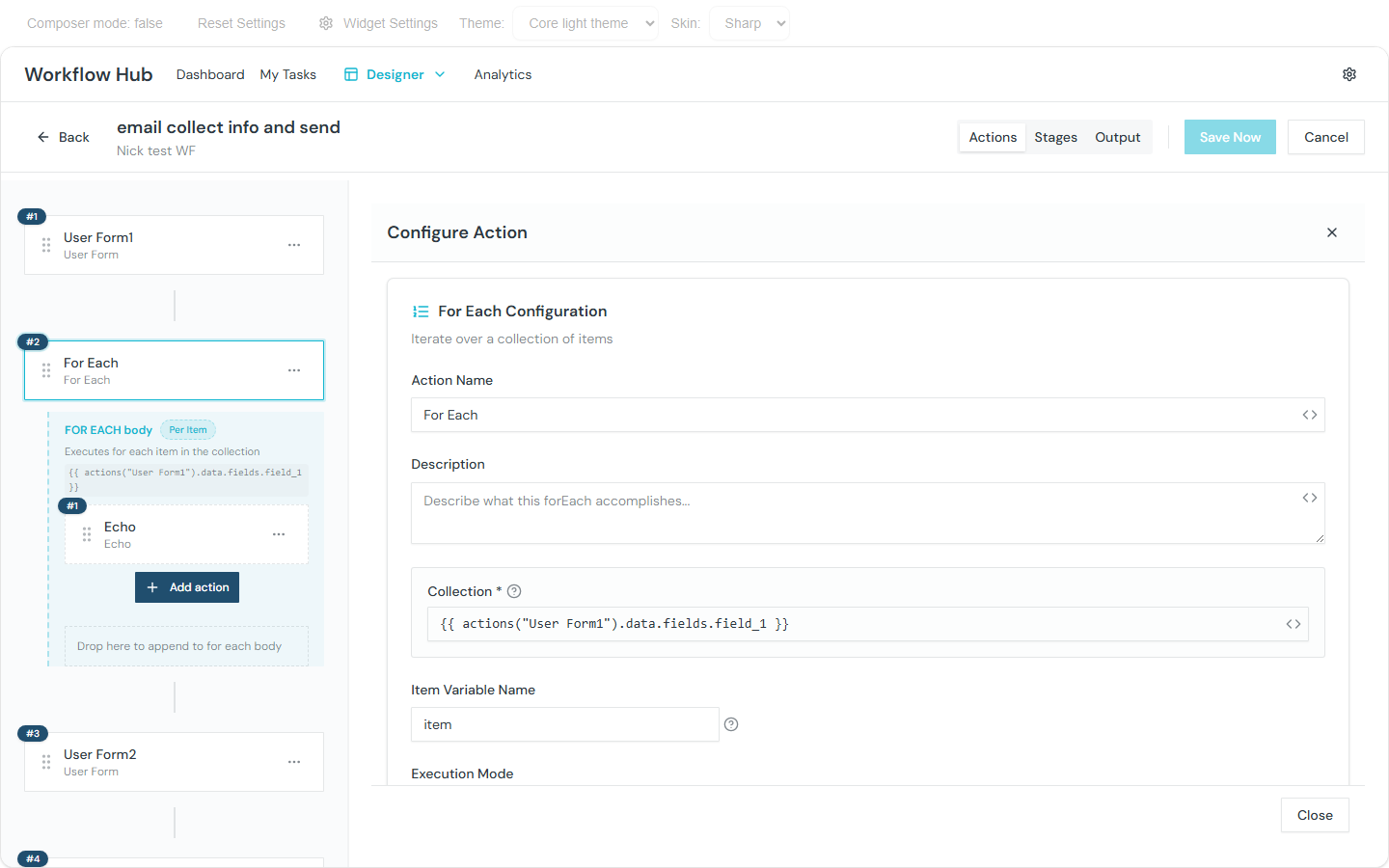Screen dimensions: 1389x868
Task: Go to My Tasks
Action: (288, 74)
